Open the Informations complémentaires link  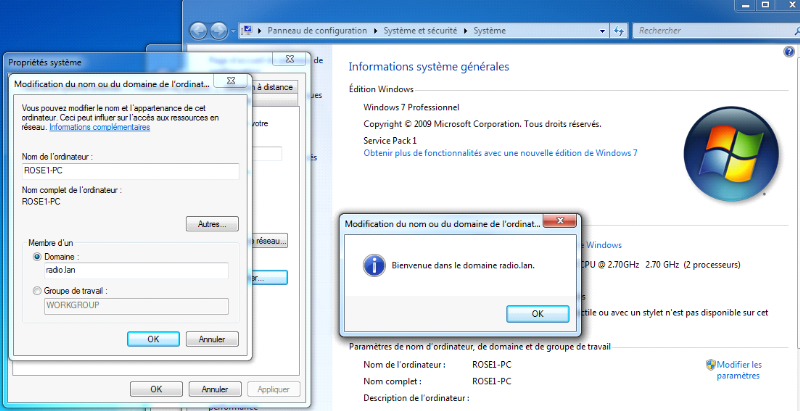(99, 127)
